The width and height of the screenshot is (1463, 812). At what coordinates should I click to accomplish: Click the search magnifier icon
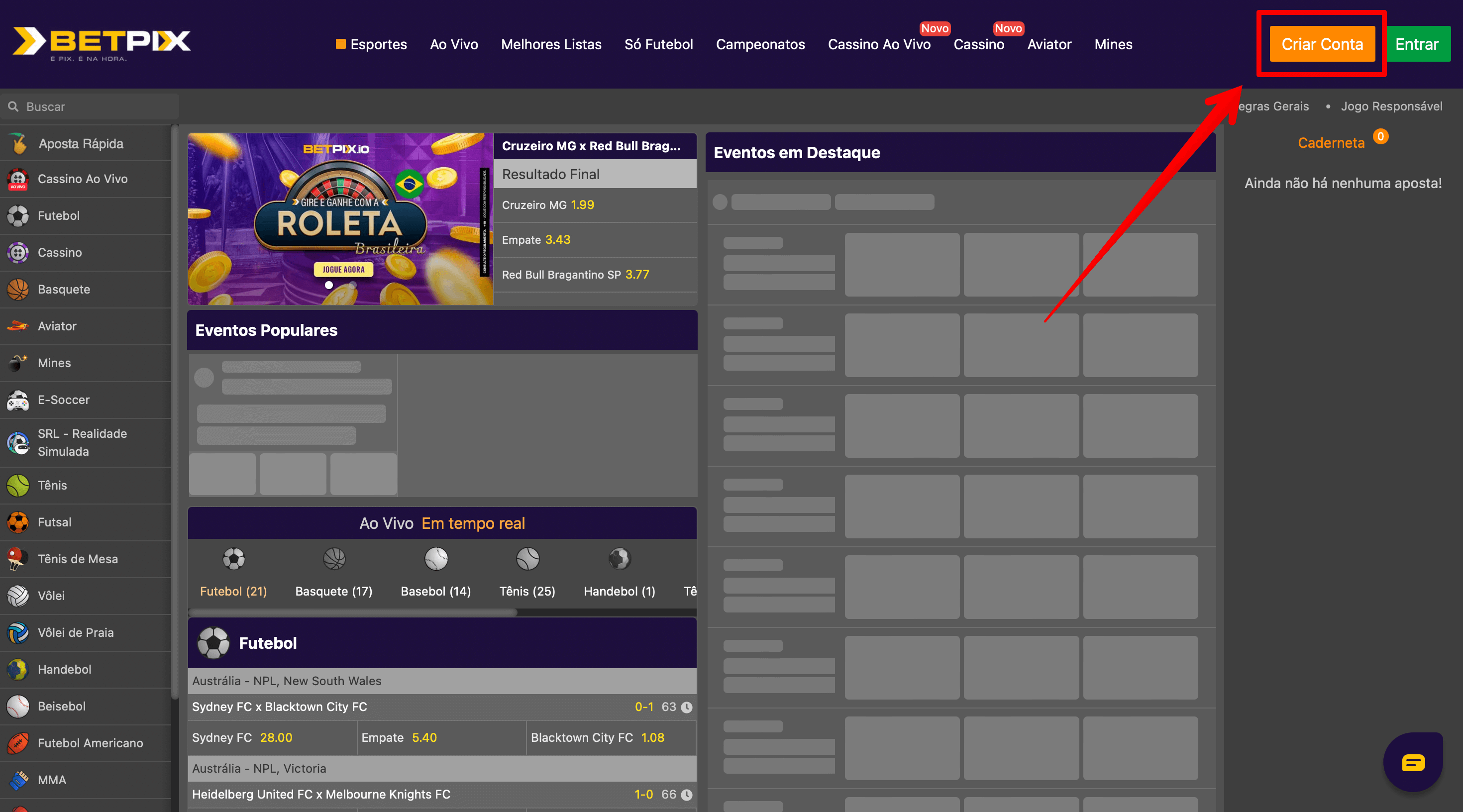pos(13,106)
